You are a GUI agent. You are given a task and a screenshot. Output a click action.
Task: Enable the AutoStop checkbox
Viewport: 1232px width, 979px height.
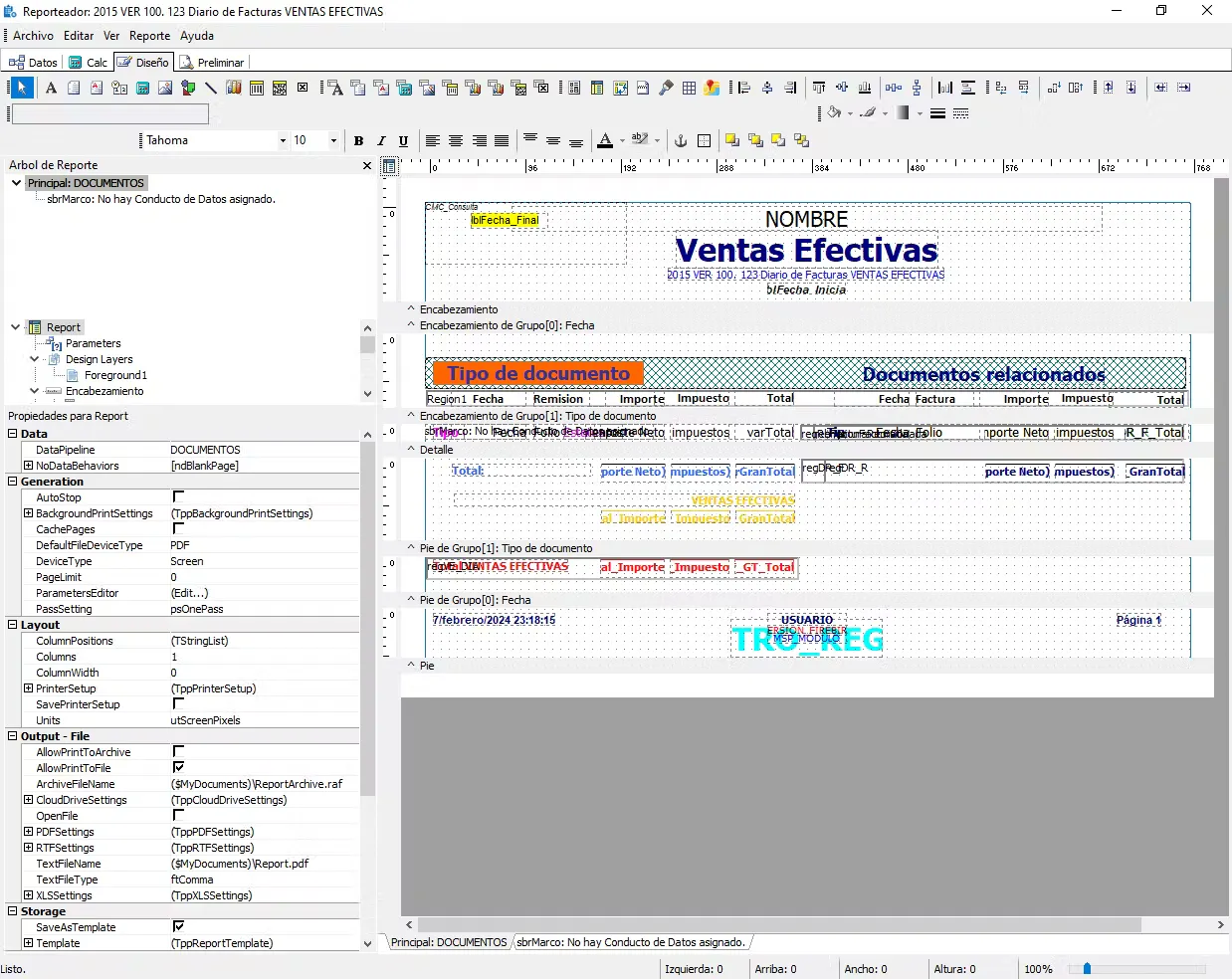179,496
